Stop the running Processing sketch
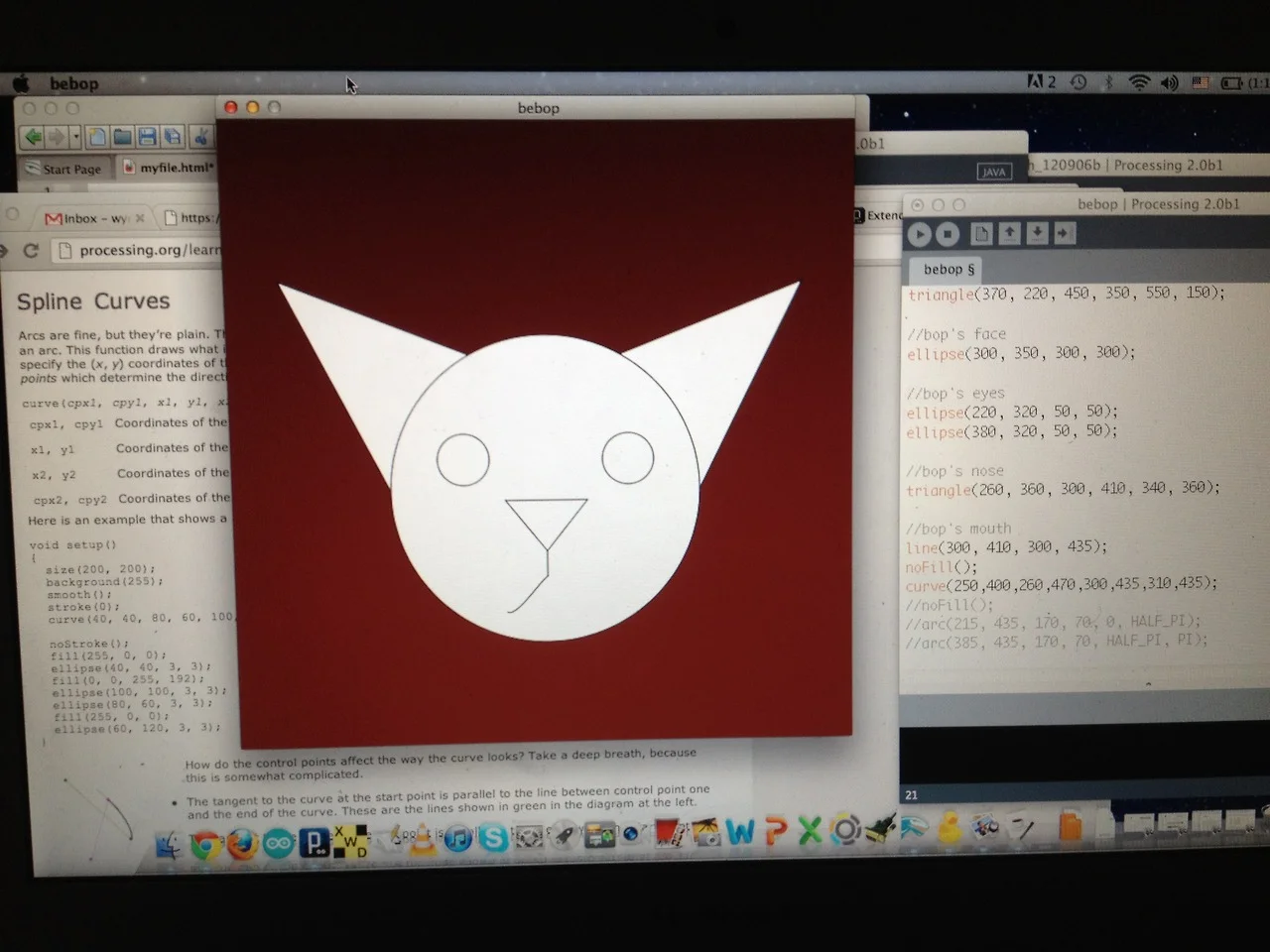Viewport: 1270px width, 952px height. [949, 234]
